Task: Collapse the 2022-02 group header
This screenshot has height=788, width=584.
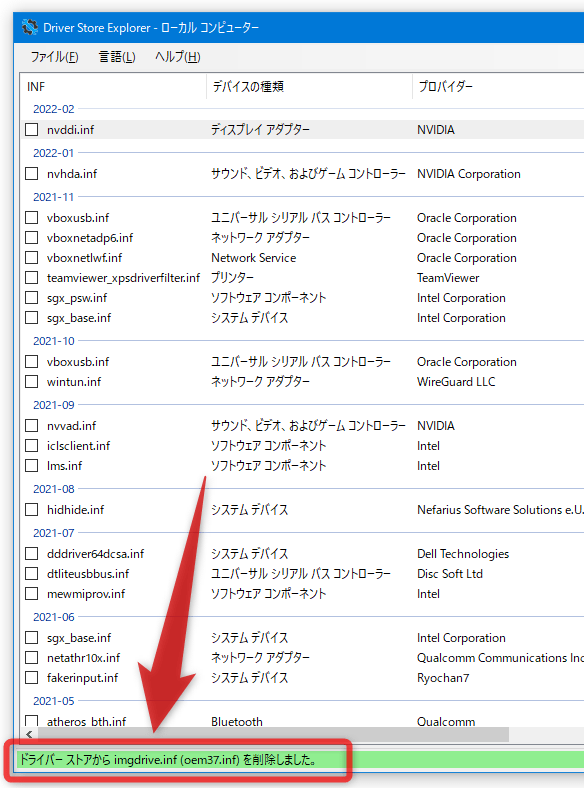Action: click(54, 109)
